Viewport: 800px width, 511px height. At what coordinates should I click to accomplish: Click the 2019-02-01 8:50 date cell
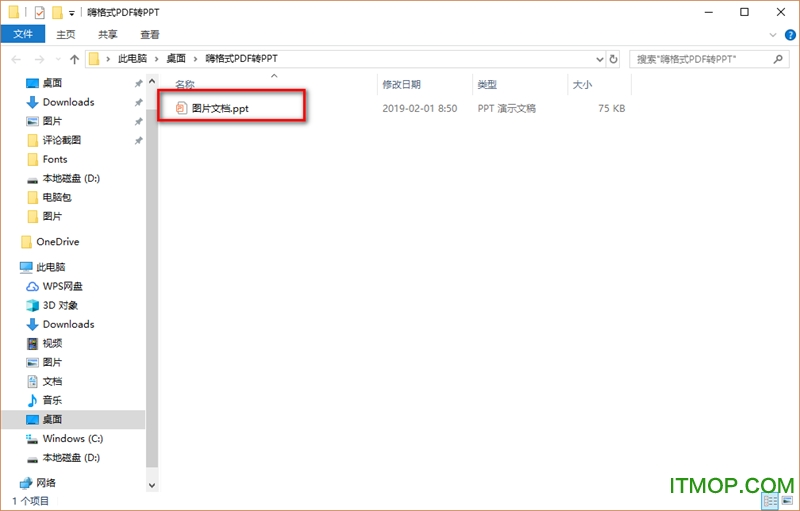pyautogui.click(x=420, y=108)
